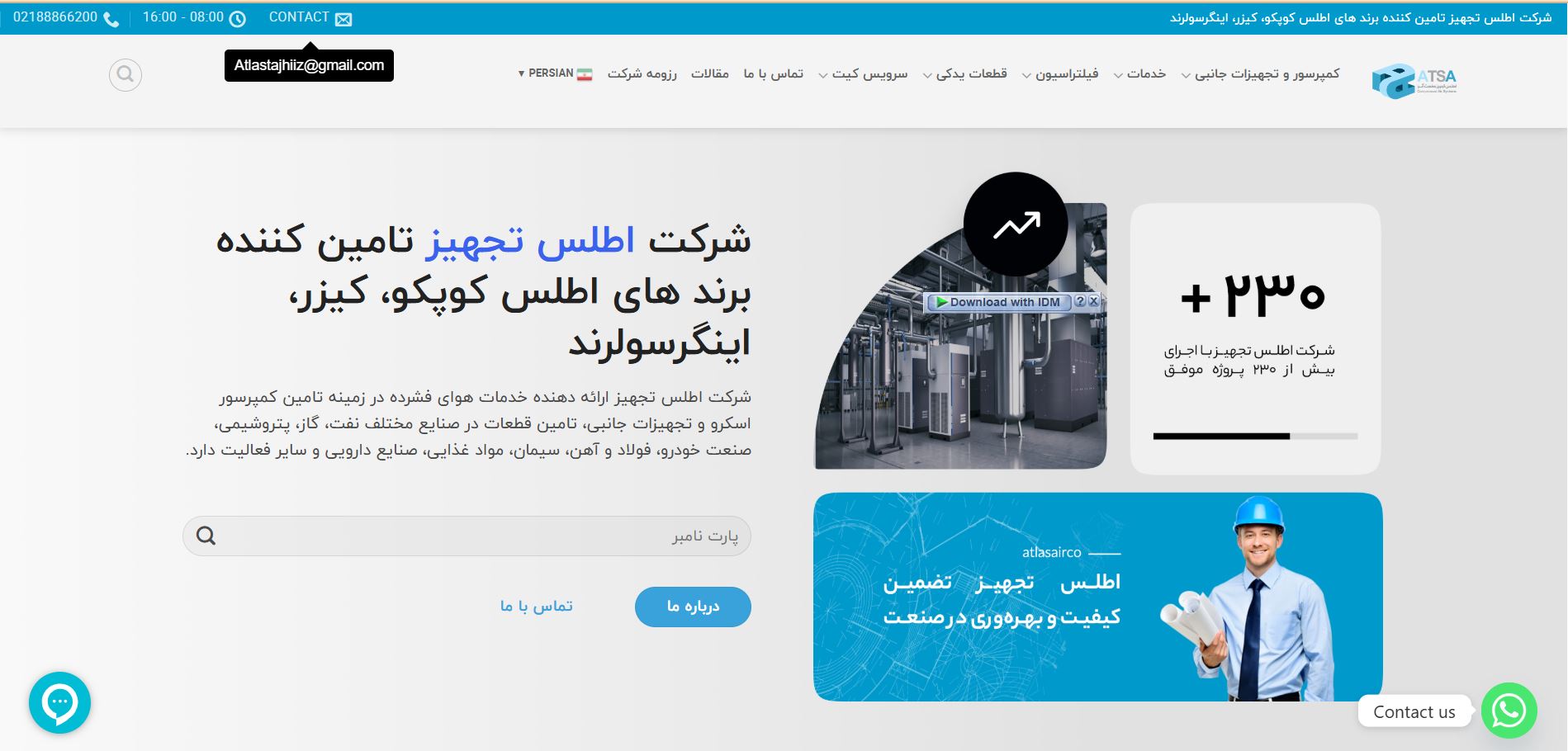The image size is (1568, 751).
Task: Click the Atlastajhiiz@gmail.com tooltip
Action: 309,66
